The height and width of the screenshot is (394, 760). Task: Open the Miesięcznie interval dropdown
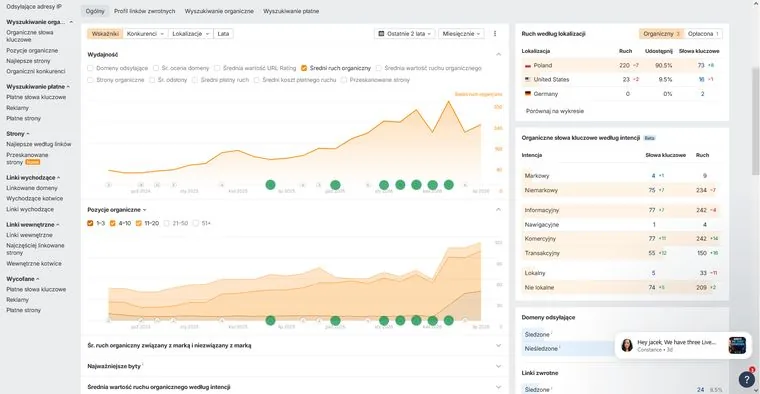tap(461, 34)
